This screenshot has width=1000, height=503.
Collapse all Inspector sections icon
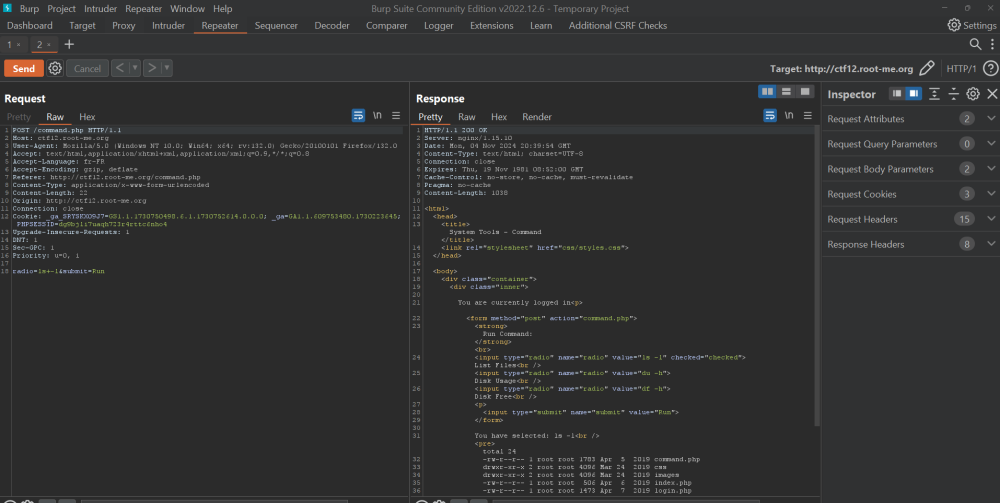953,94
